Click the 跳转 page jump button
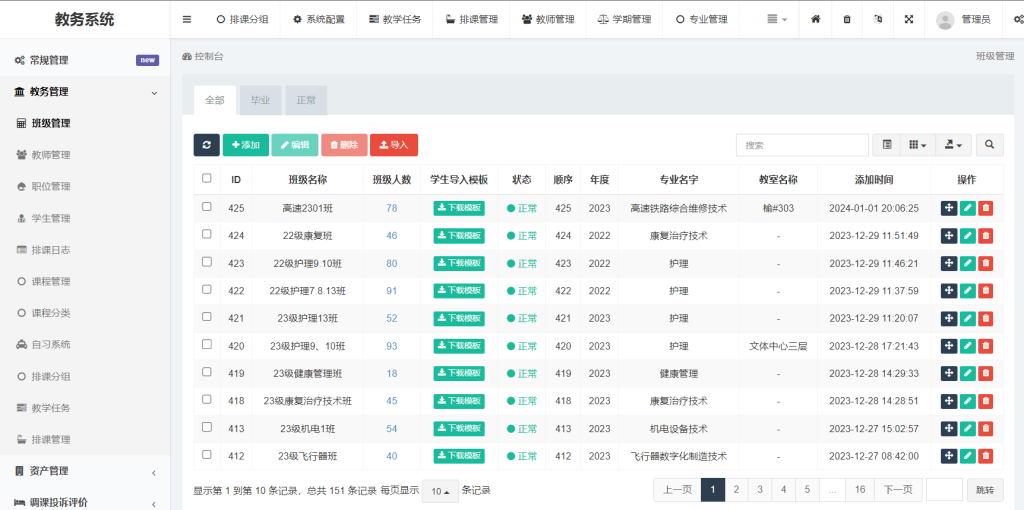Screen dimensions: 1024x510 click(985, 489)
